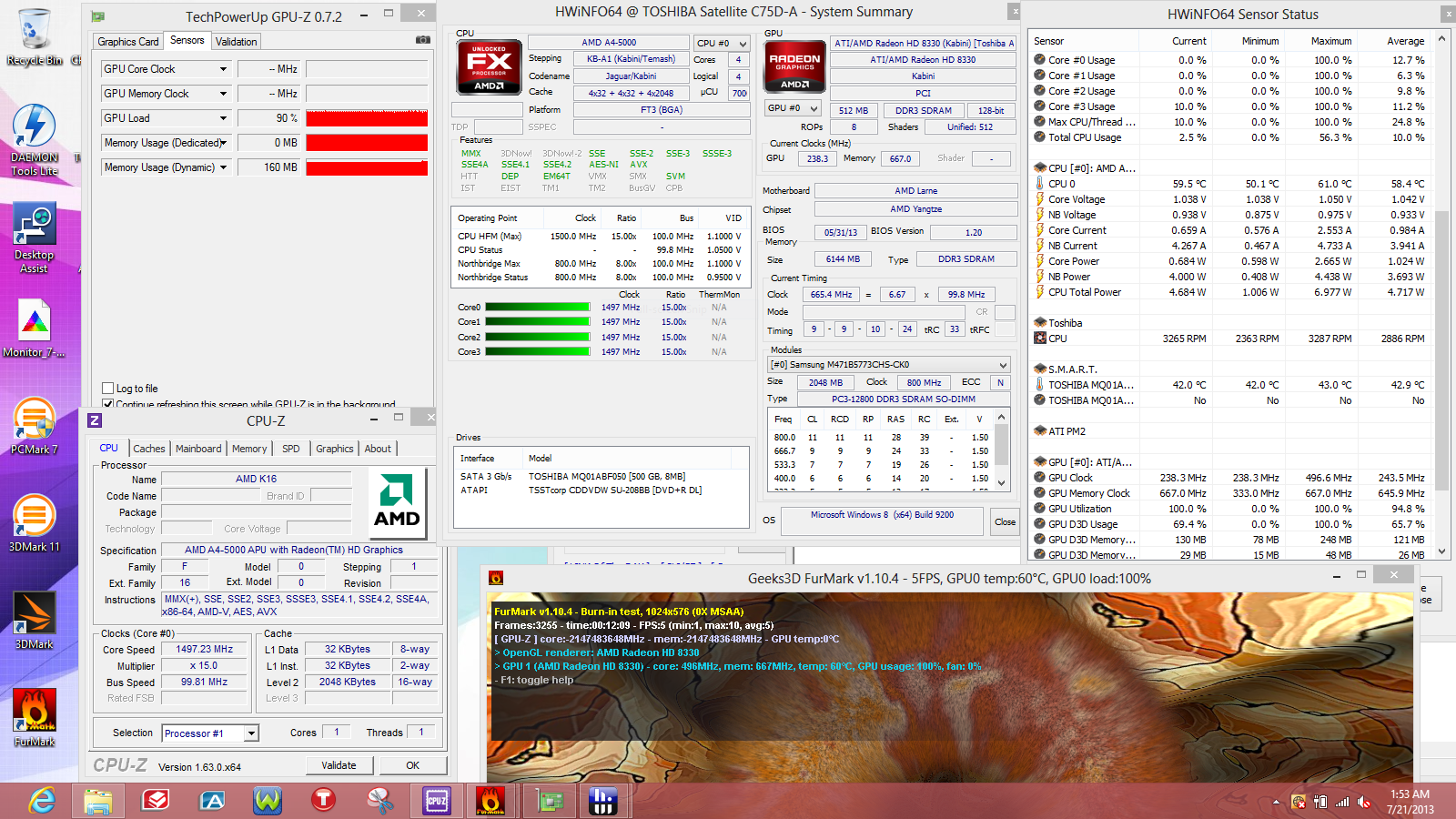
Task: Open the taskbar app with letter A icon
Action: tap(211, 801)
